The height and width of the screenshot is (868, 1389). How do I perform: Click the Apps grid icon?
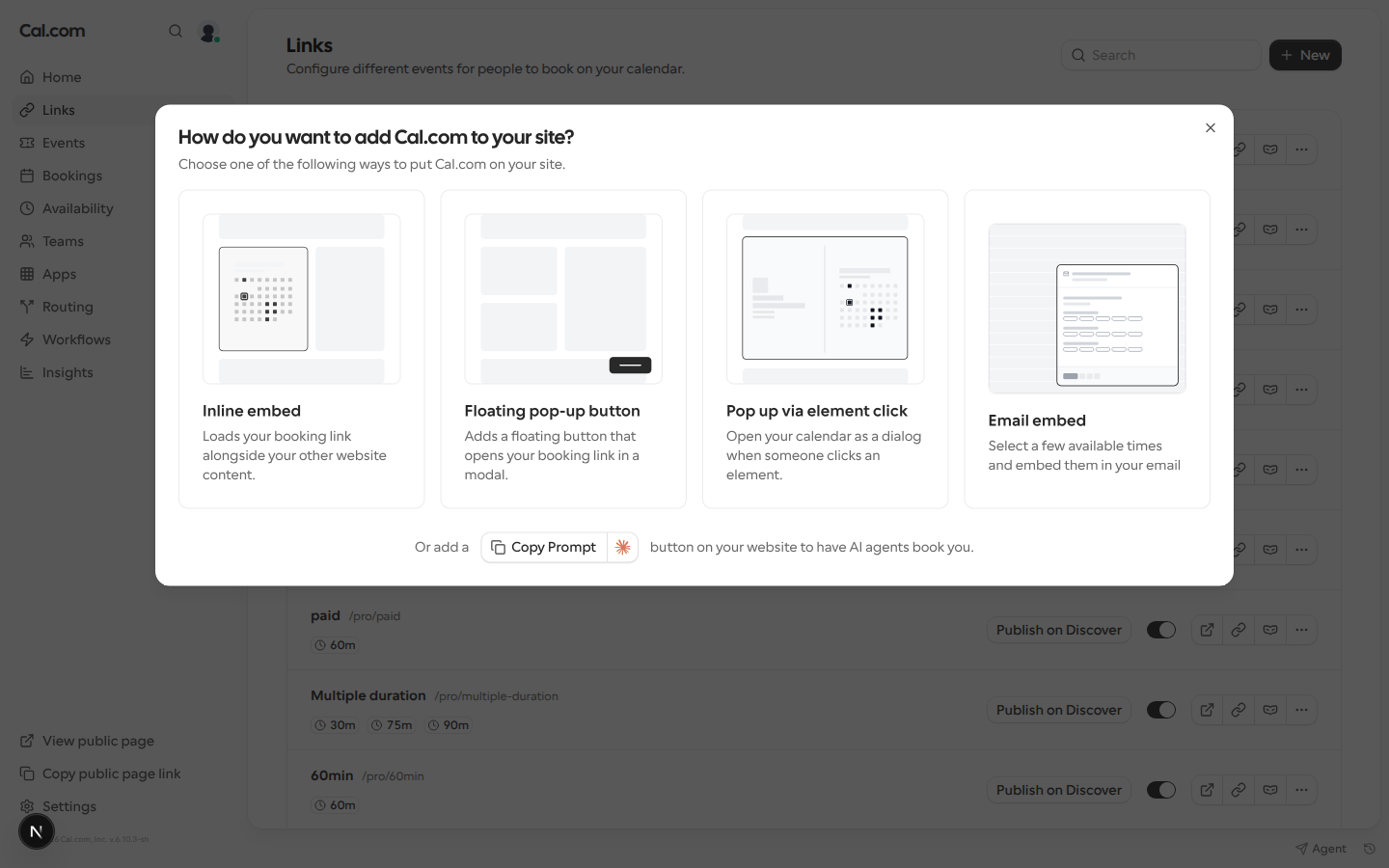coord(27,274)
